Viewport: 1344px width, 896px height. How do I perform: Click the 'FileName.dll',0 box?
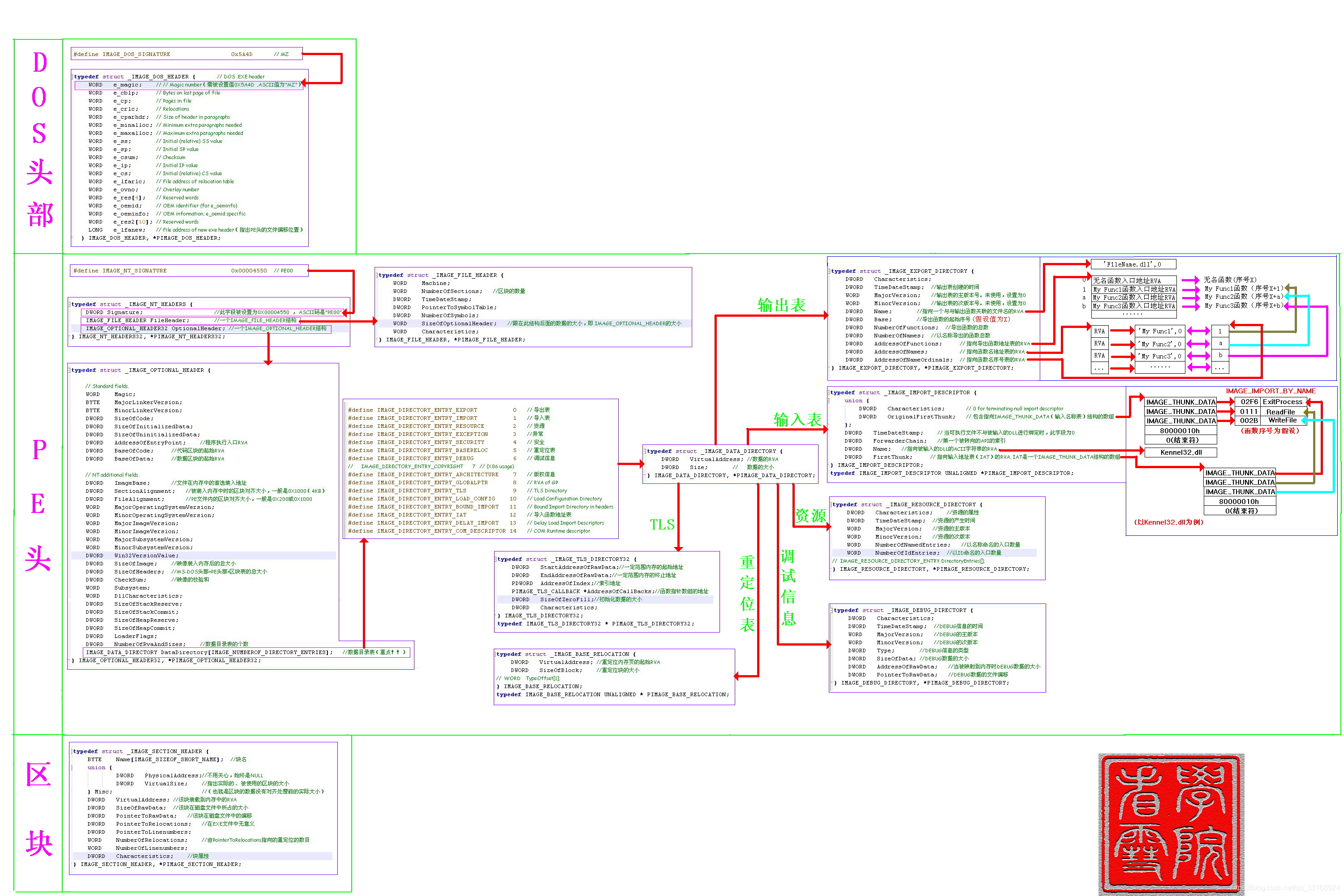(1133, 265)
